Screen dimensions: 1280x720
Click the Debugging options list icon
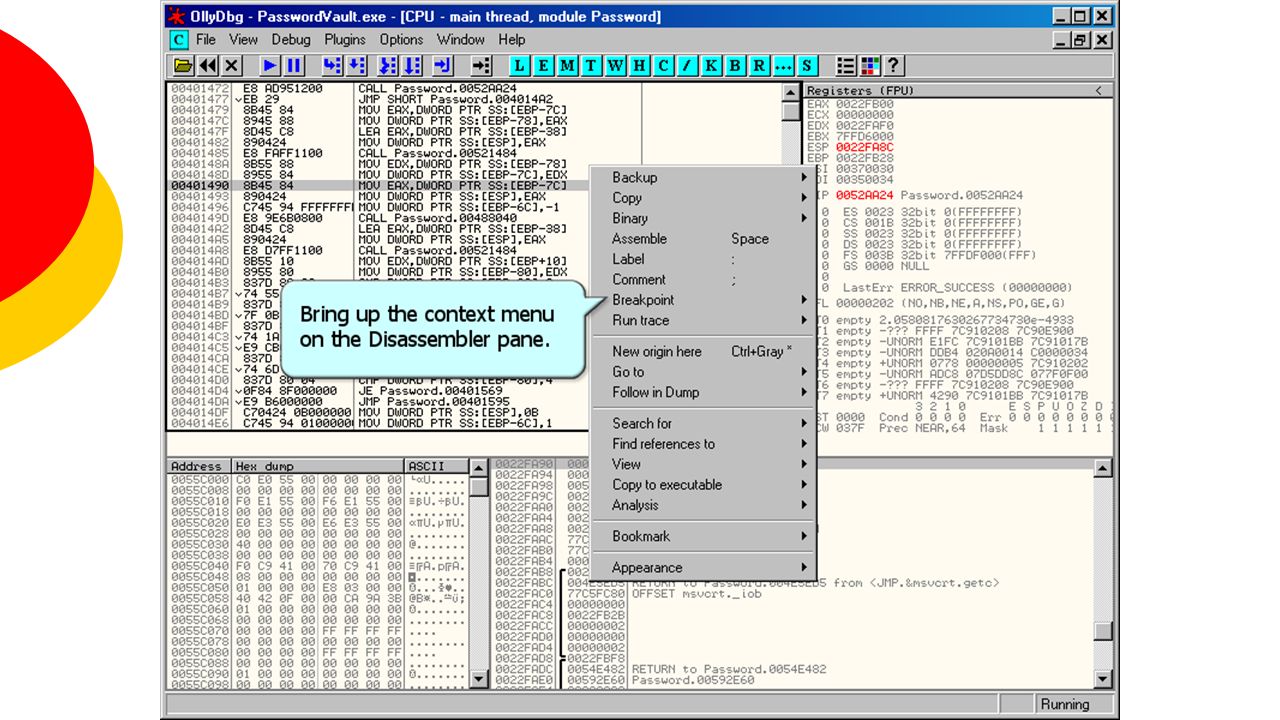click(846, 66)
